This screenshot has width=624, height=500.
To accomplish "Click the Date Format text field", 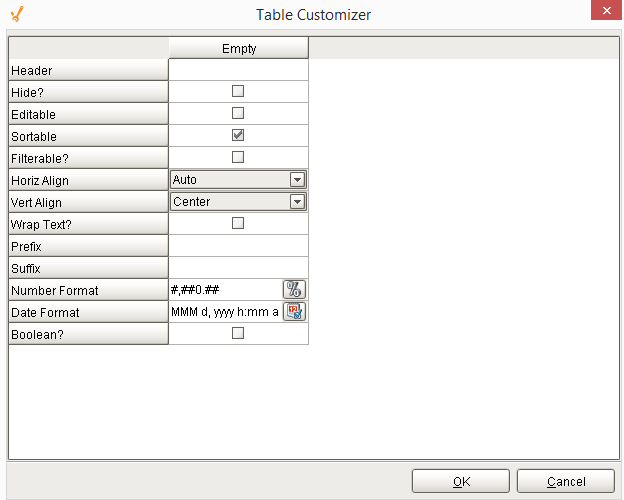I will tap(224, 312).
